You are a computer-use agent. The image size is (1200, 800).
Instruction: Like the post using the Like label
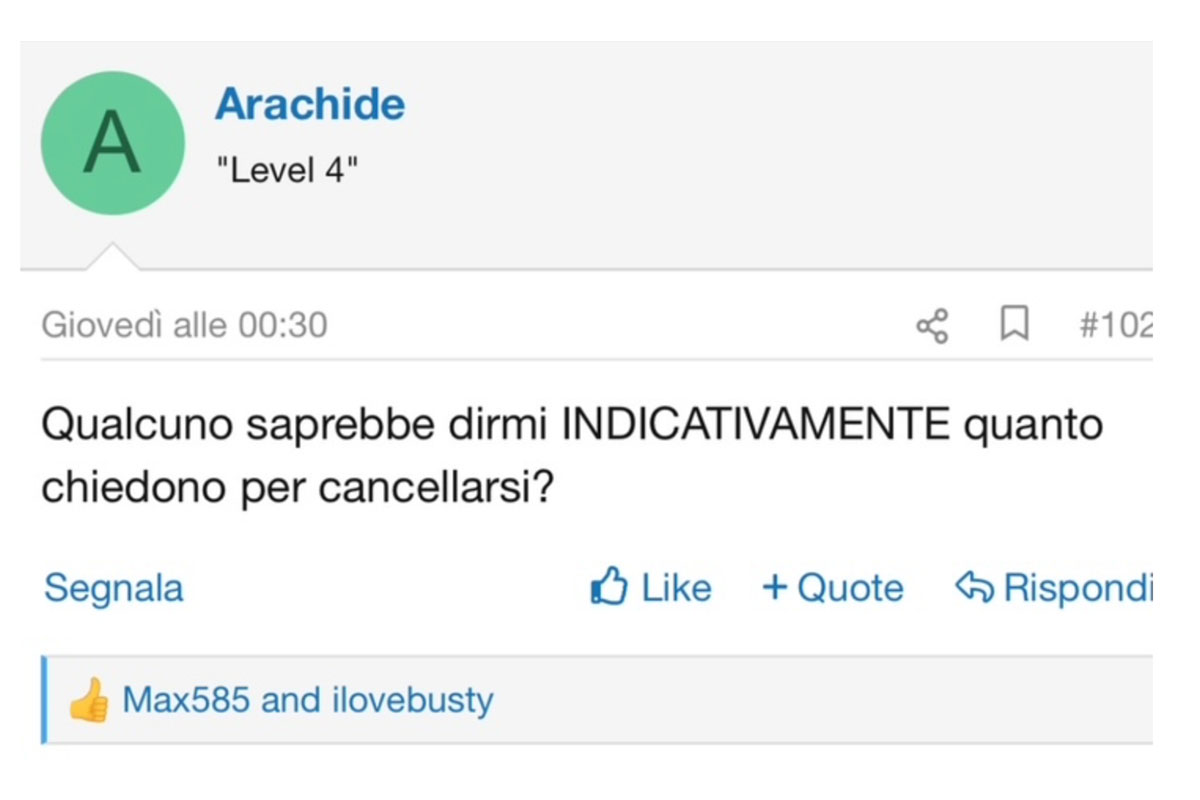[x=676, y=588]
